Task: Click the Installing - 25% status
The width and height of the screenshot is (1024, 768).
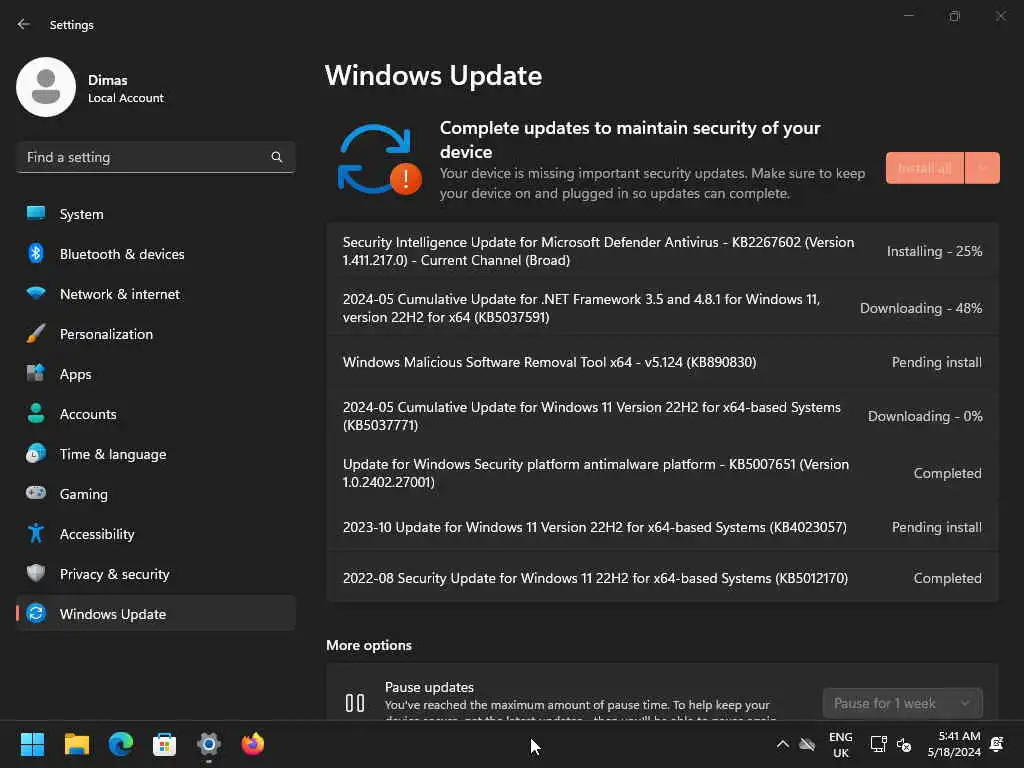Action: coord(935,251)
